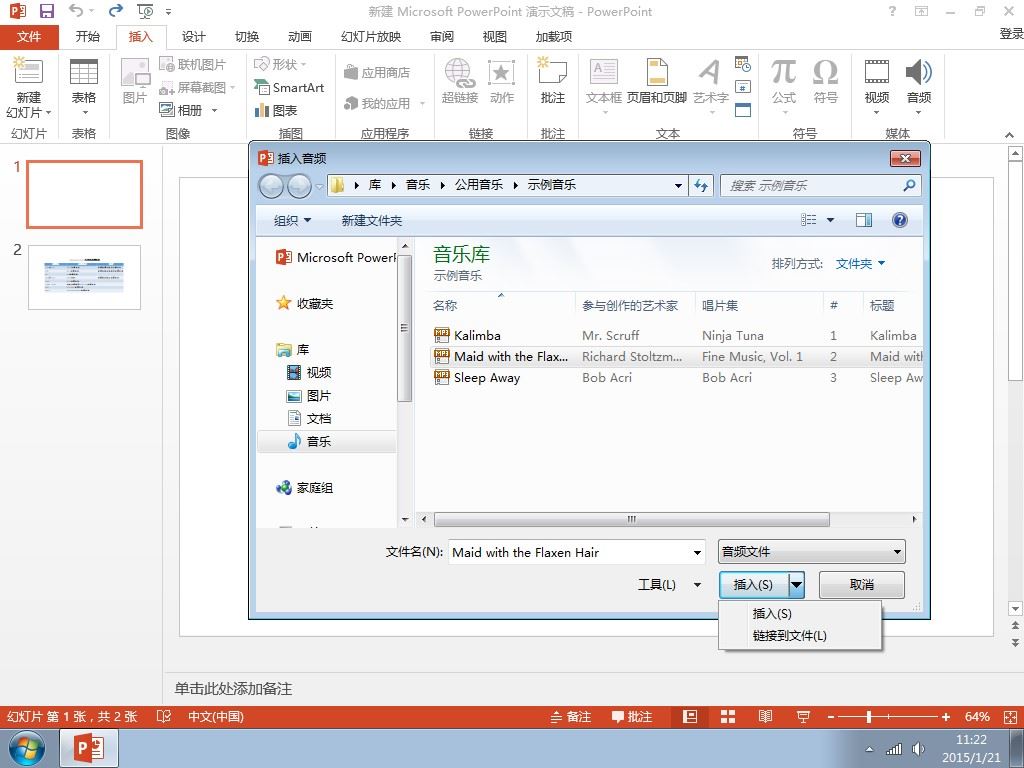Click the zoom out minus button
Image resolution: width=1024 pixels, height=768 pixels.
tap(831, 717)
